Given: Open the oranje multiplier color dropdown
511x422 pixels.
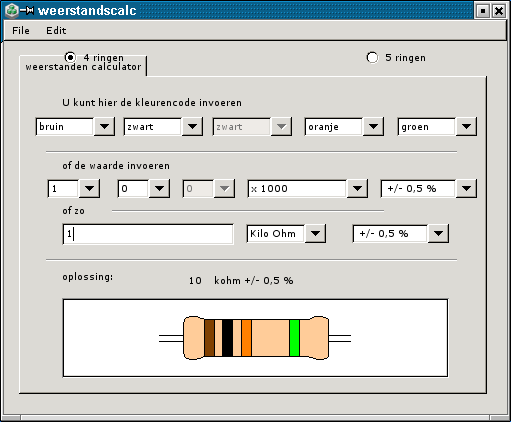Looking at the screenshot, I should pos(373,126).
